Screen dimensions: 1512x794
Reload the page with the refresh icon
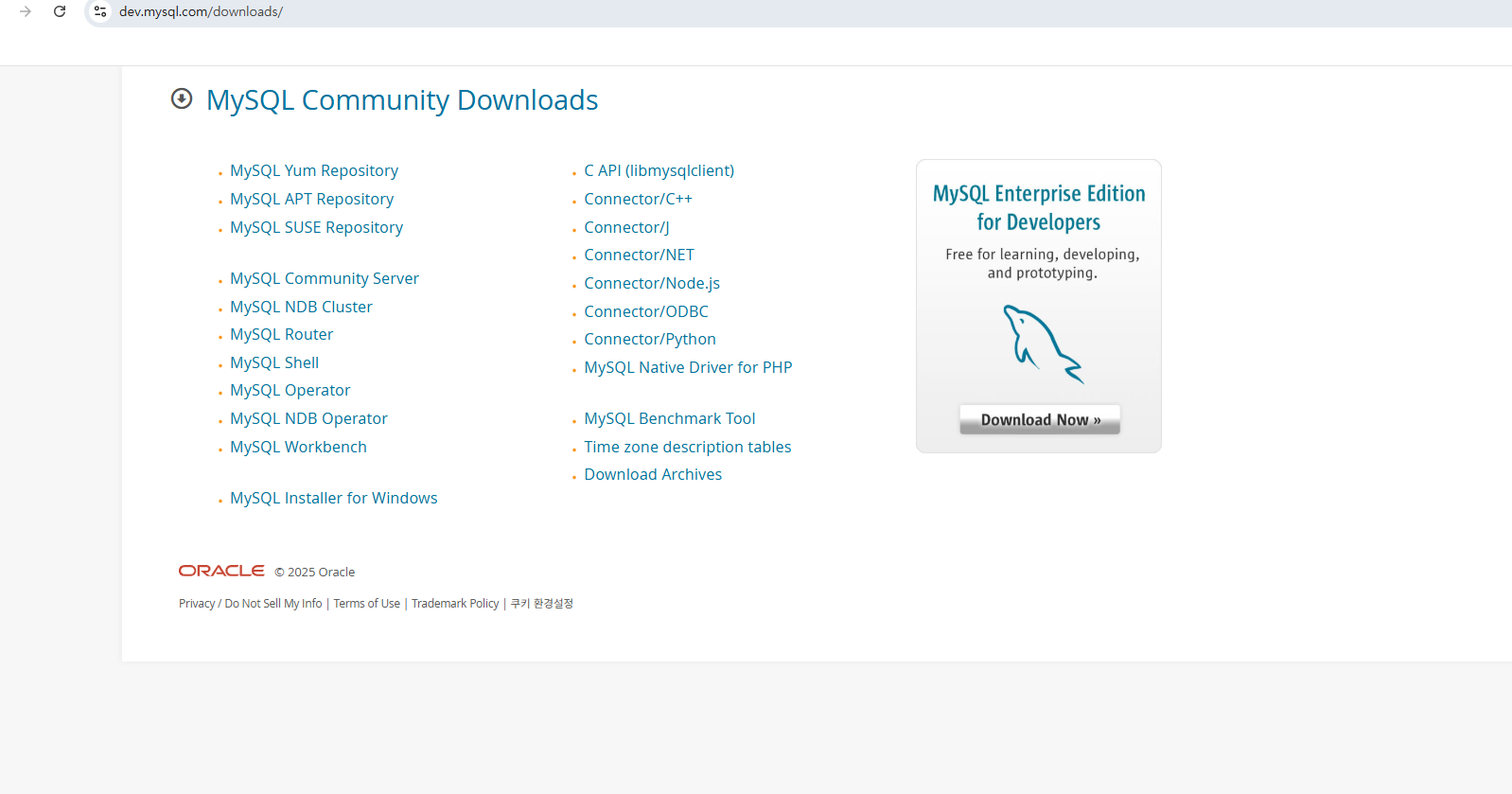60,11
